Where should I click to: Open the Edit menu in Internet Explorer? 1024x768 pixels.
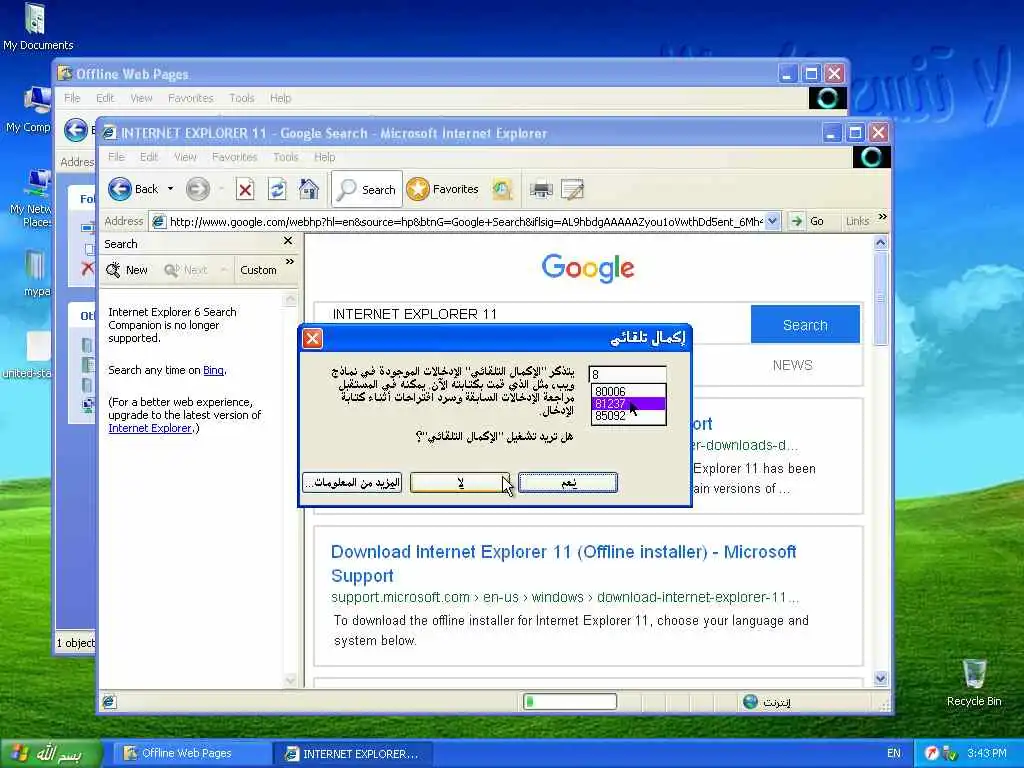[x=149, y=157]
